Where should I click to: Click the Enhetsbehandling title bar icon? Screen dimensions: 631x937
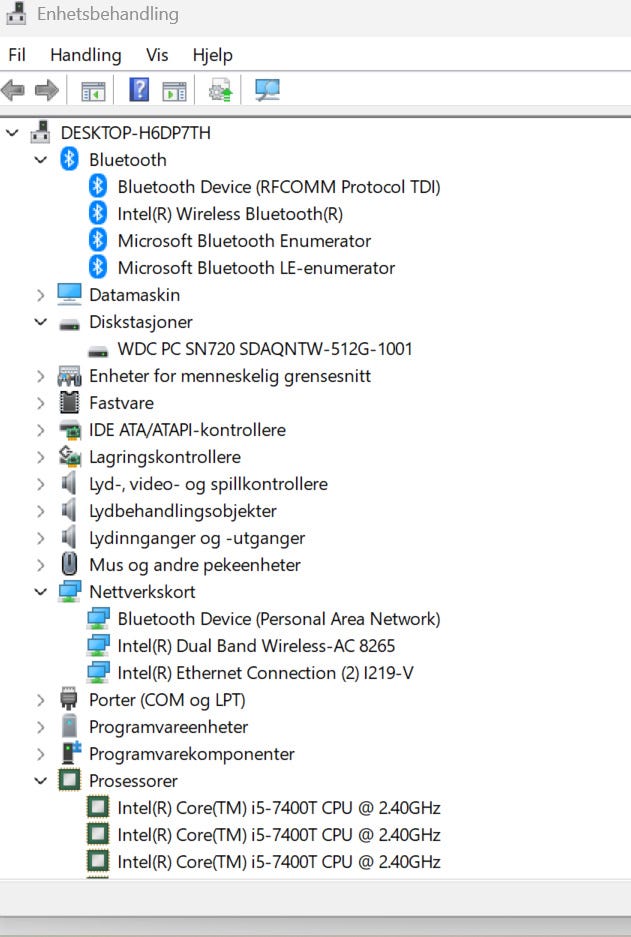(16, 14)
